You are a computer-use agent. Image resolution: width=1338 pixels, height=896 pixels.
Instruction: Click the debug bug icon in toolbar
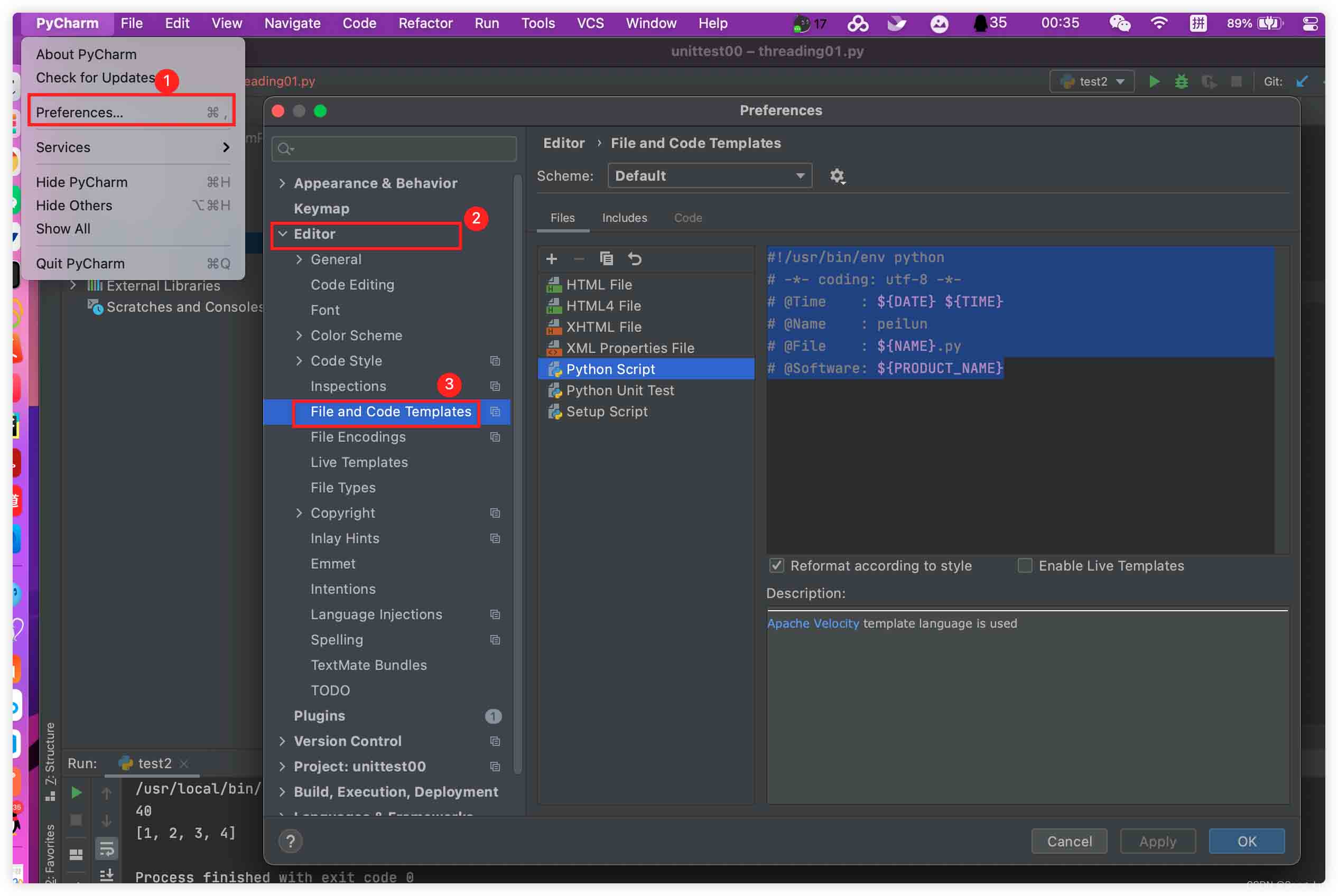coord(1181,81)
